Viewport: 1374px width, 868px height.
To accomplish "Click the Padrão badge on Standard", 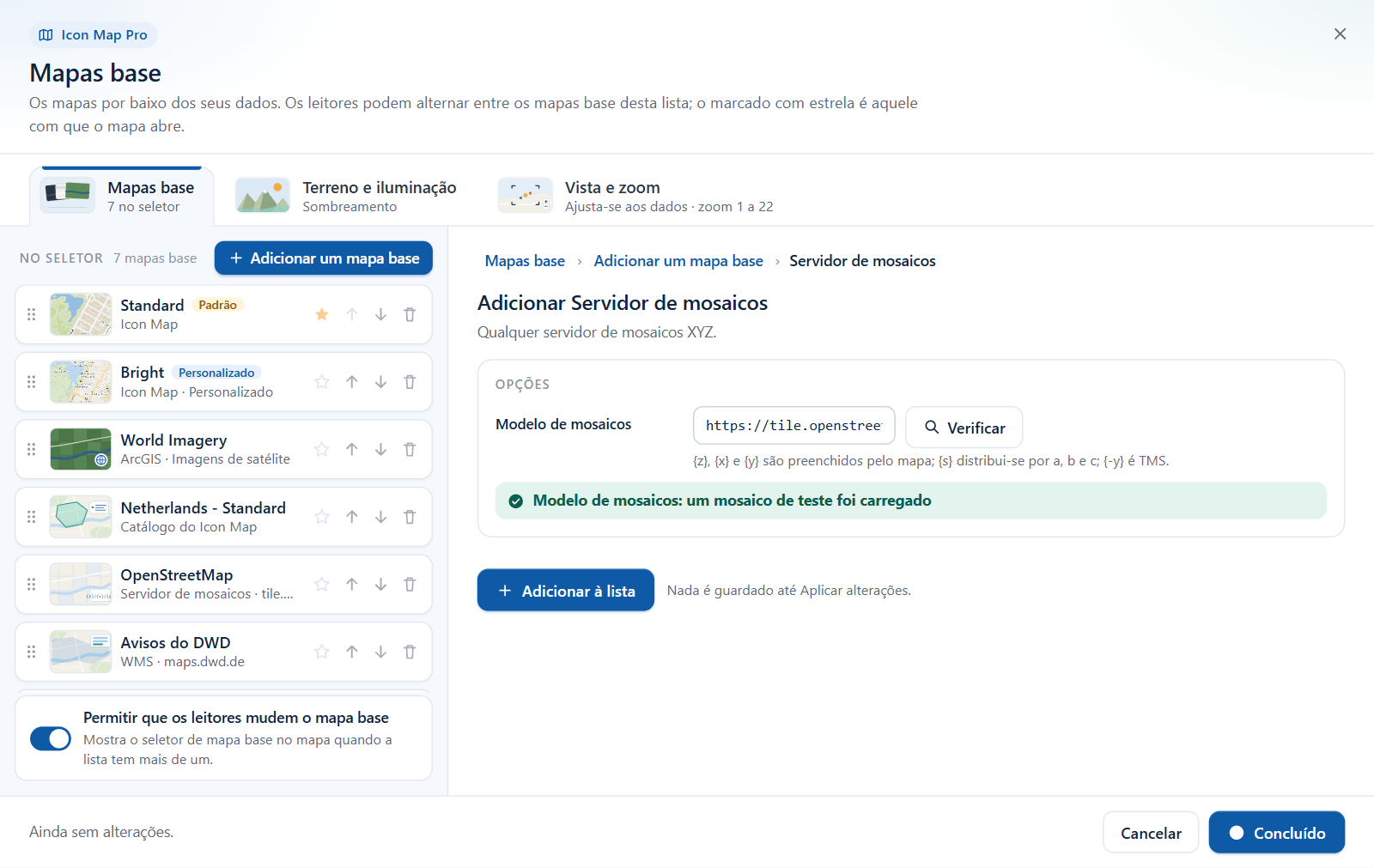I will [218, 305].
